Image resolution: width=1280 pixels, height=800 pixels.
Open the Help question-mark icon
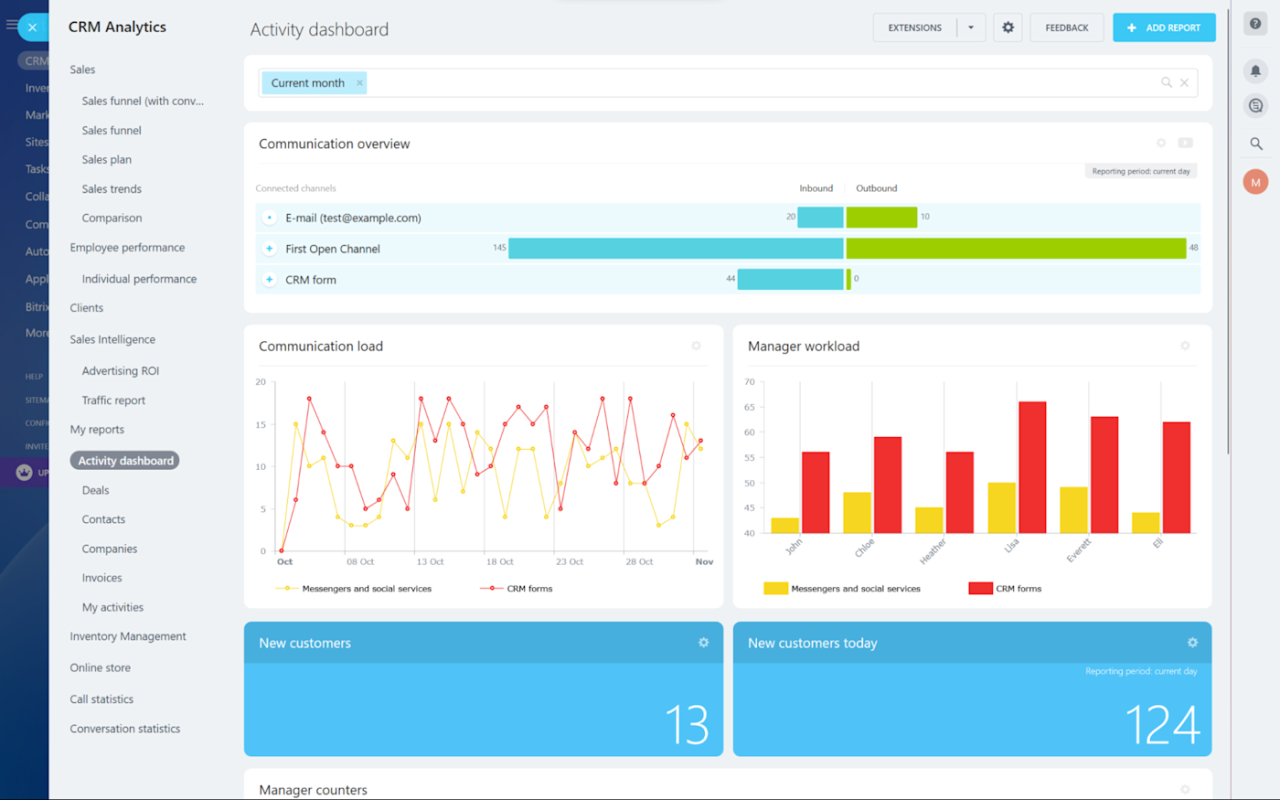coord(1255,22)
